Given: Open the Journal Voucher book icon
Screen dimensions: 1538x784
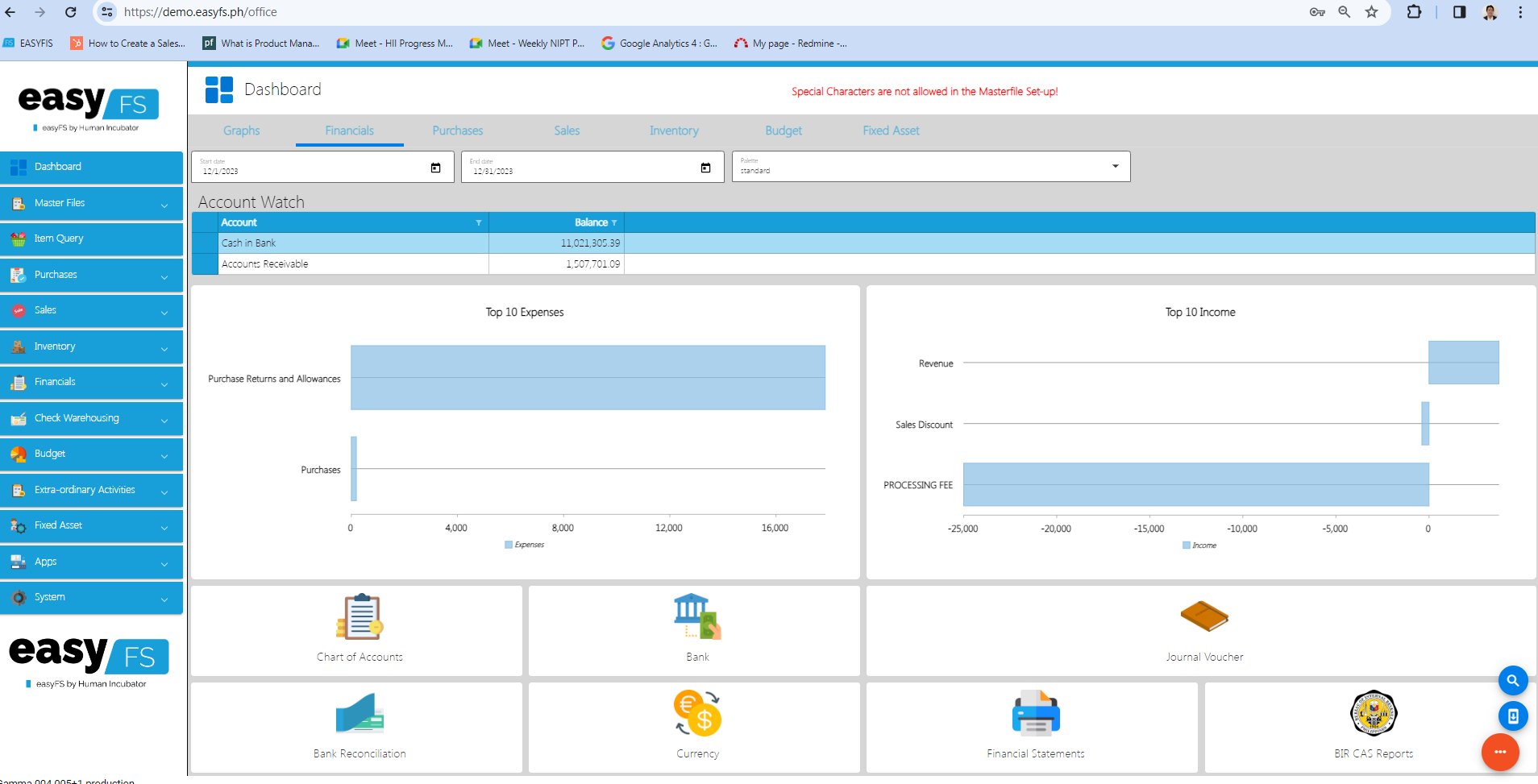Looking at the screenshot, I should [1204, 616].
